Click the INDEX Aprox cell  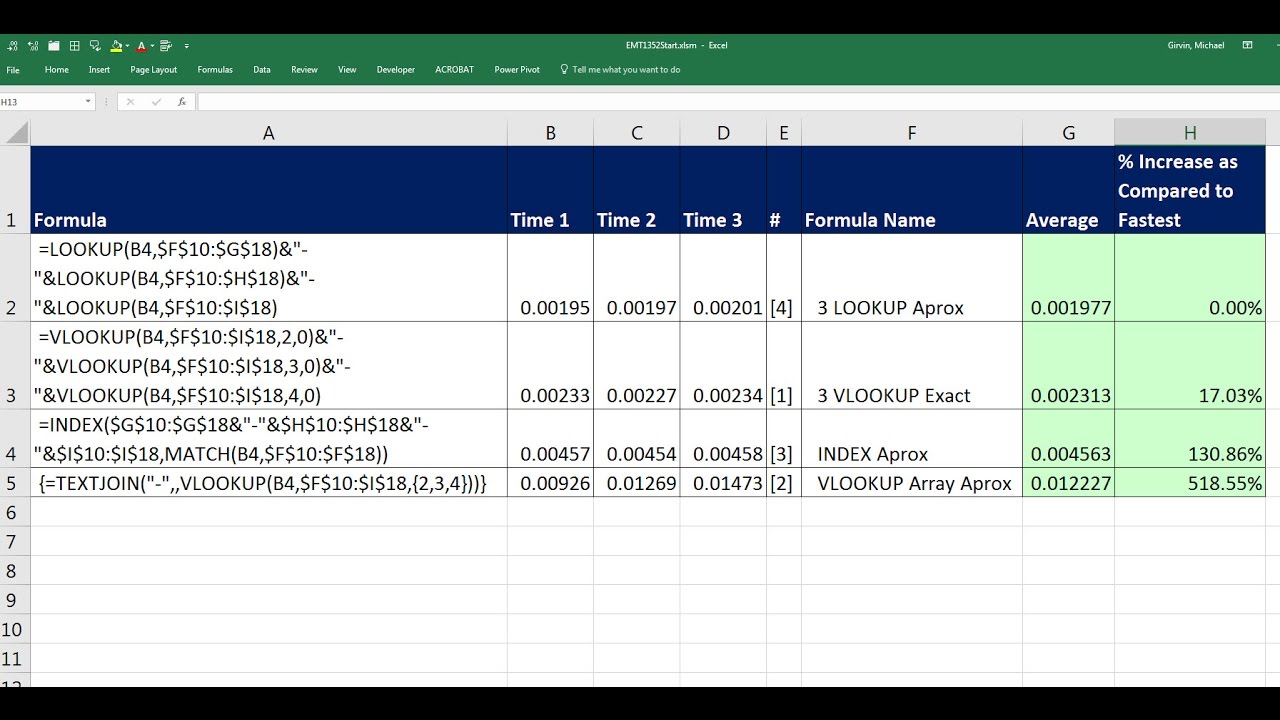[912, 438]
